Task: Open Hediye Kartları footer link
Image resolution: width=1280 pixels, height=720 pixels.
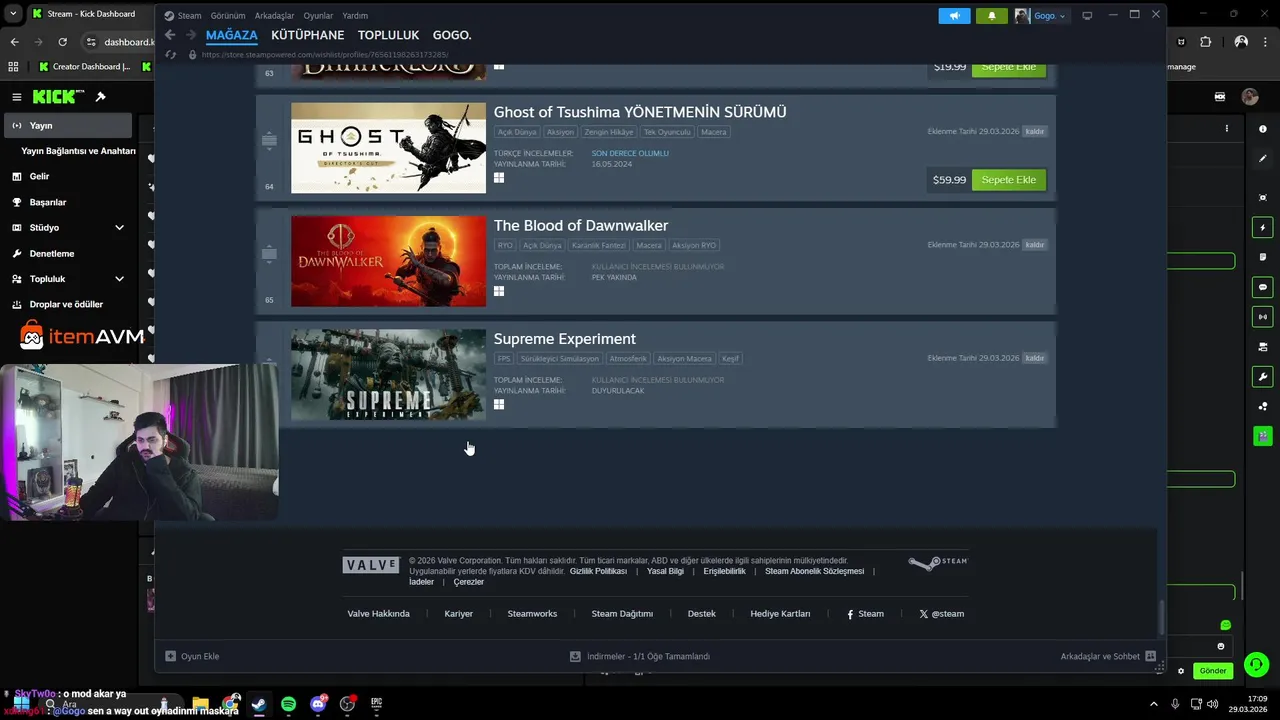Action: [780, 614]
